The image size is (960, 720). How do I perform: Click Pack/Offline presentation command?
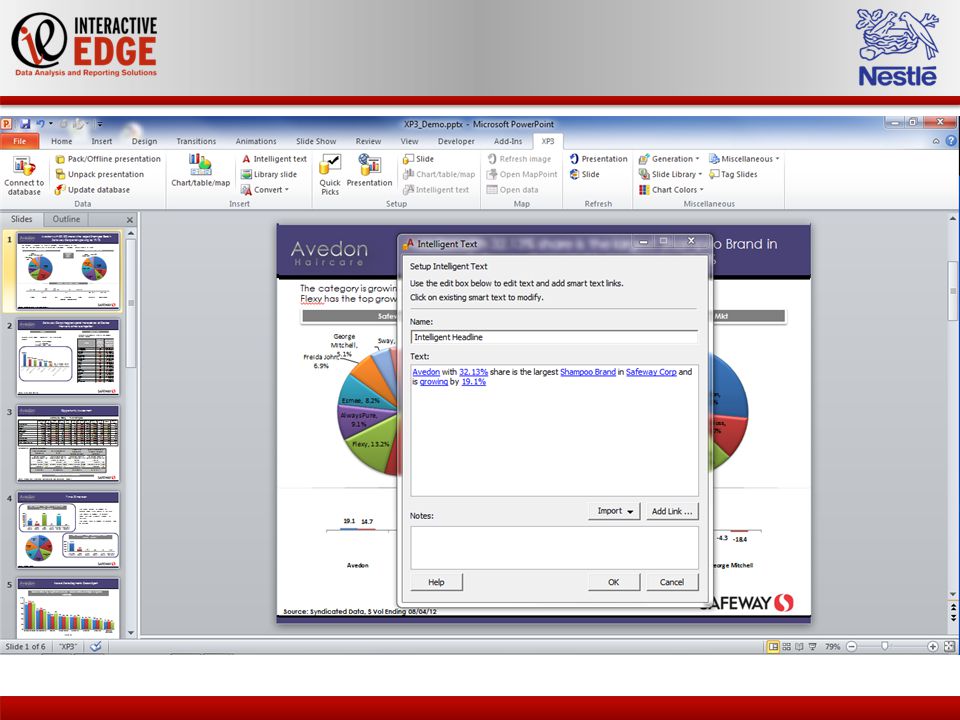[x=108, y=159]
